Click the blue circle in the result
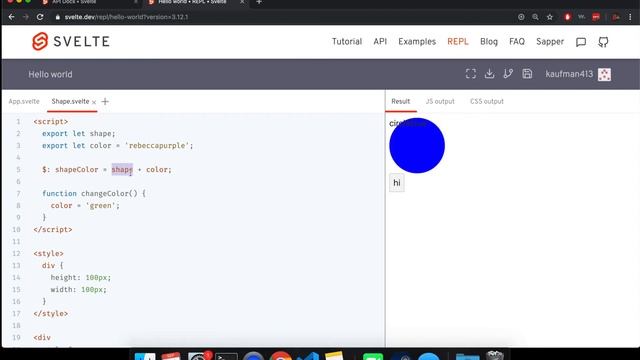The width and height of the screenshot is (640, 360). 417,146
